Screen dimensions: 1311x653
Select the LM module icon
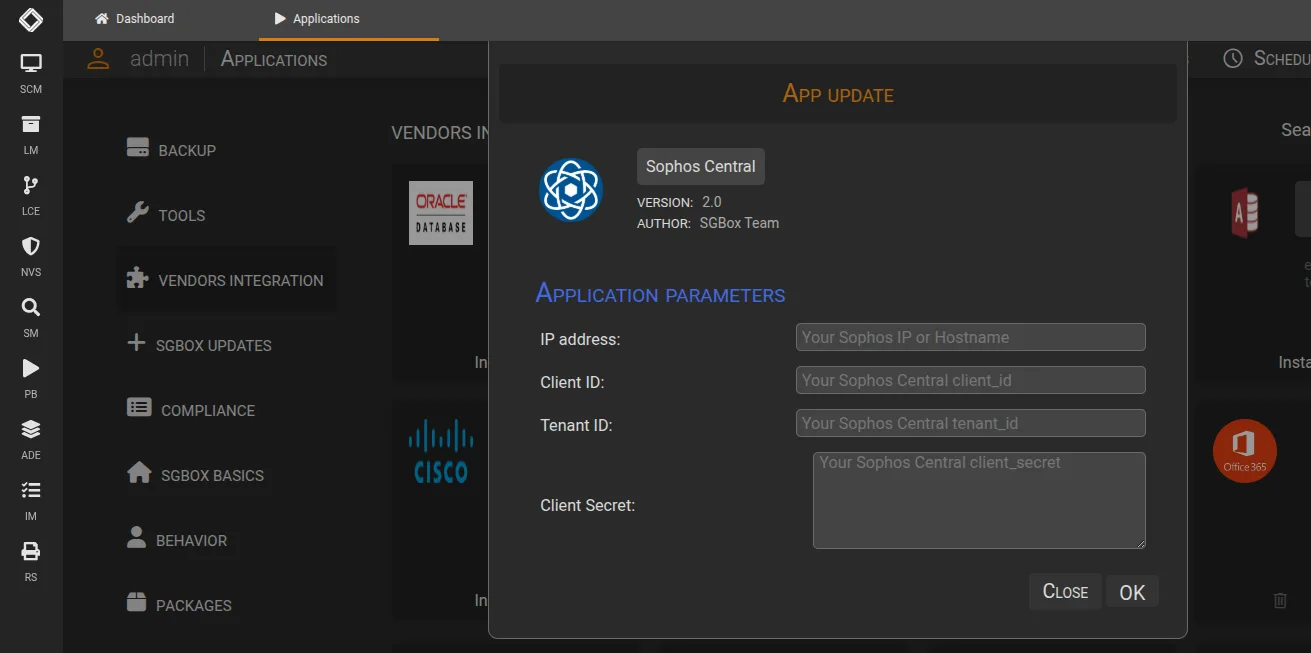click(30, 127)
